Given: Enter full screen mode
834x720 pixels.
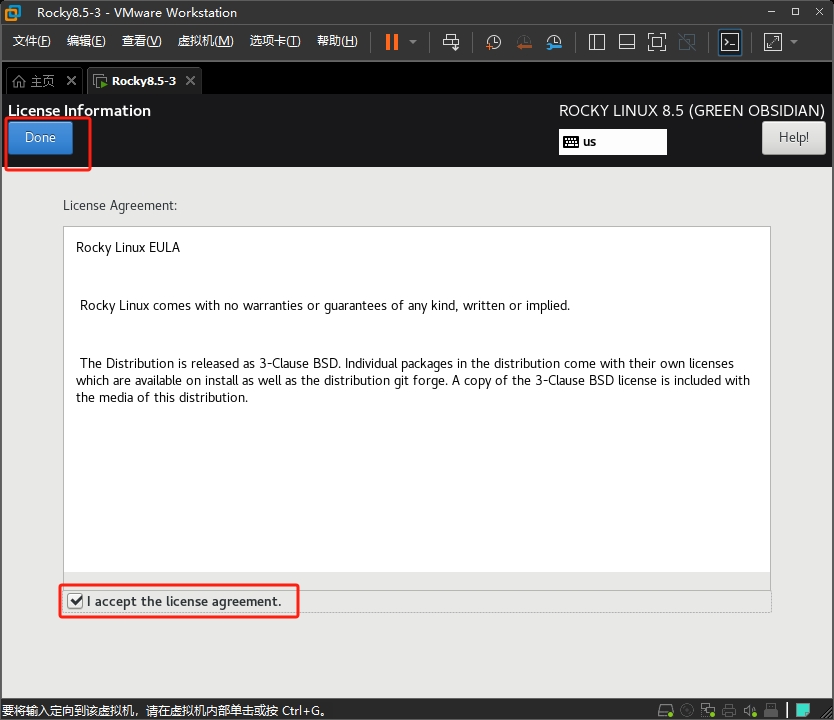Looking at the screenshot, I should [x=657, y=42].
